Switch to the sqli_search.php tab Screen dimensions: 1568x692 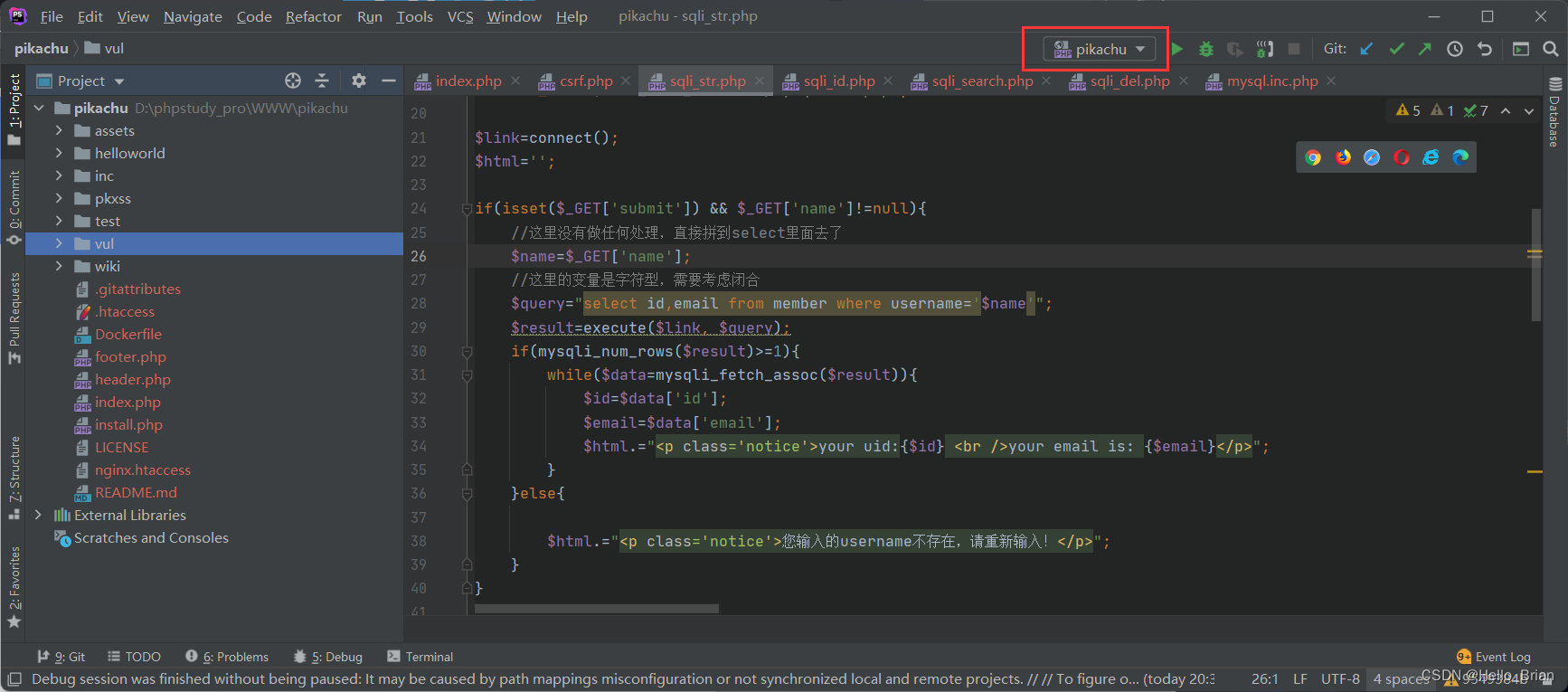tap(982, 81)
